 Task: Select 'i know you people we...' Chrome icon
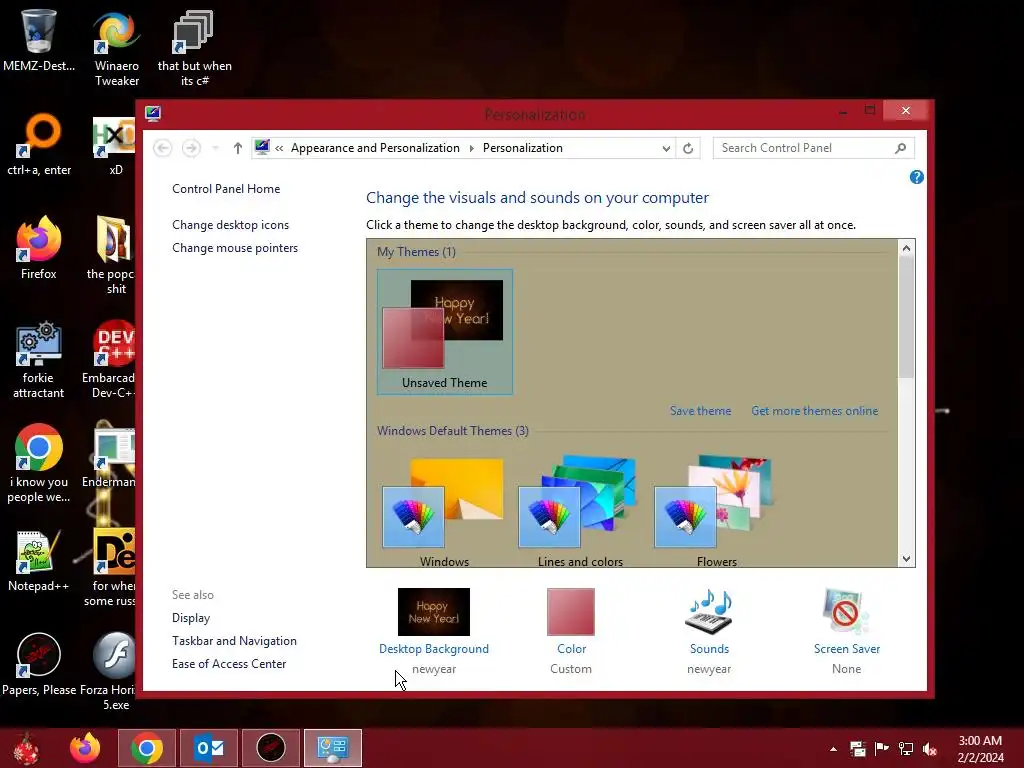(39, 464)
